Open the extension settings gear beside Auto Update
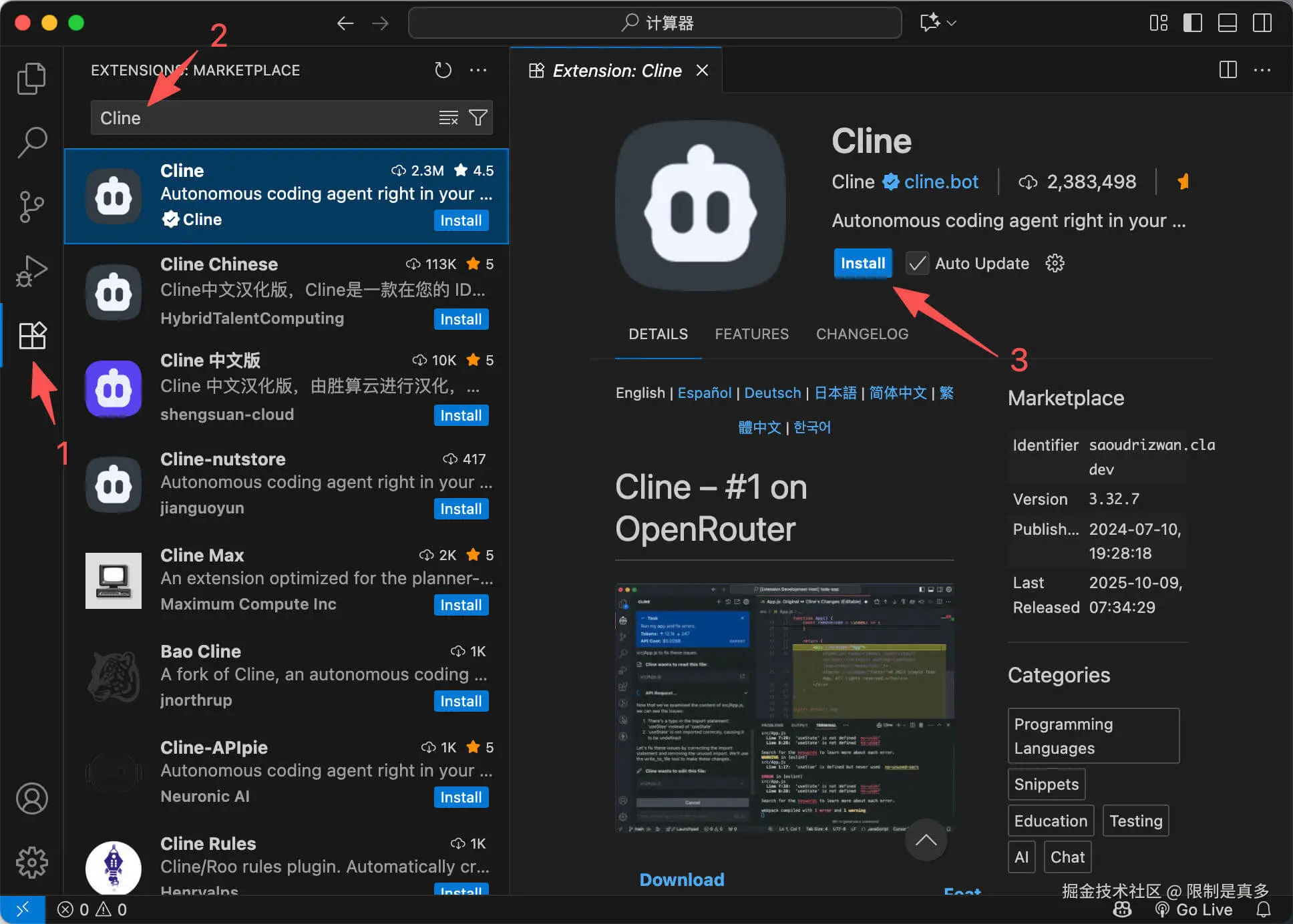Image resolution: width=1293 pixels, height=924 pixels. pos(1055,263)
